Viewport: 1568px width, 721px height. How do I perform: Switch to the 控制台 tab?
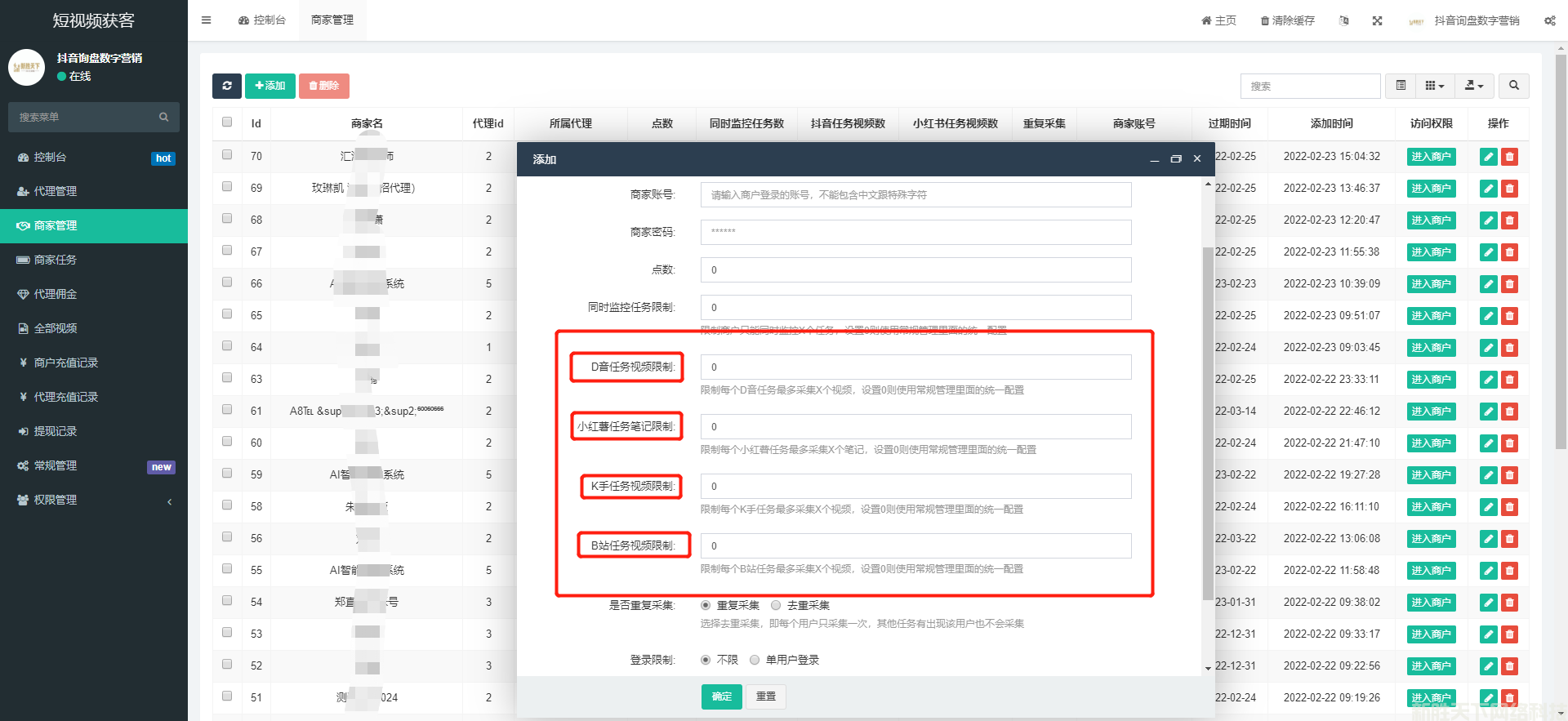coord(262,20)
